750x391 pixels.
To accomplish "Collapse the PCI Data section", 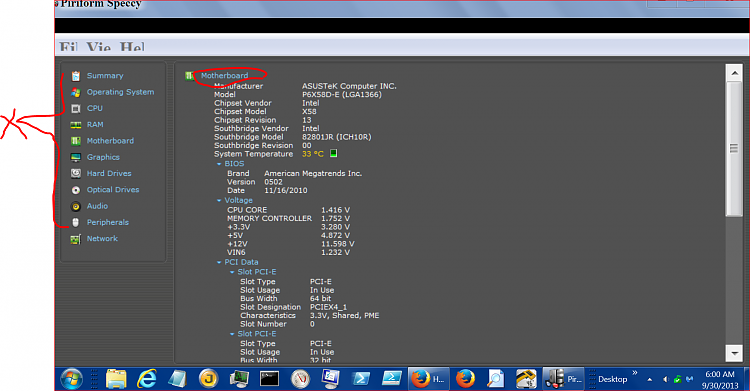I will click(x=219, y=262).
